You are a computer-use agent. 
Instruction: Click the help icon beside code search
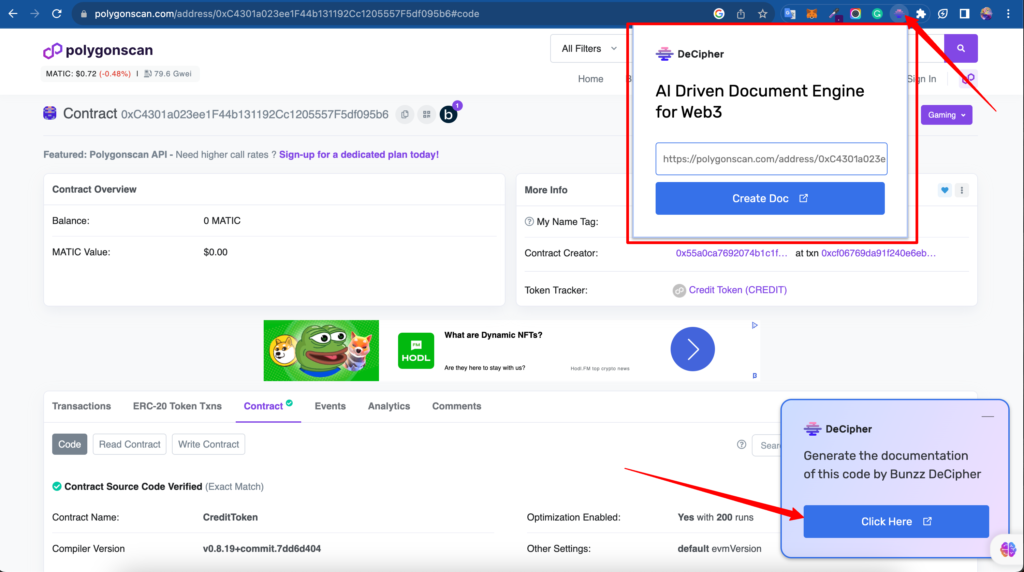coord(741,445)
